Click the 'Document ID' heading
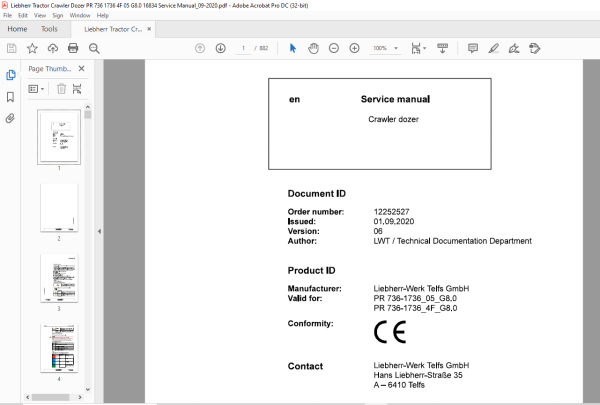The height and width of the screenshot is (405, 600). click(x=316, y=194)
